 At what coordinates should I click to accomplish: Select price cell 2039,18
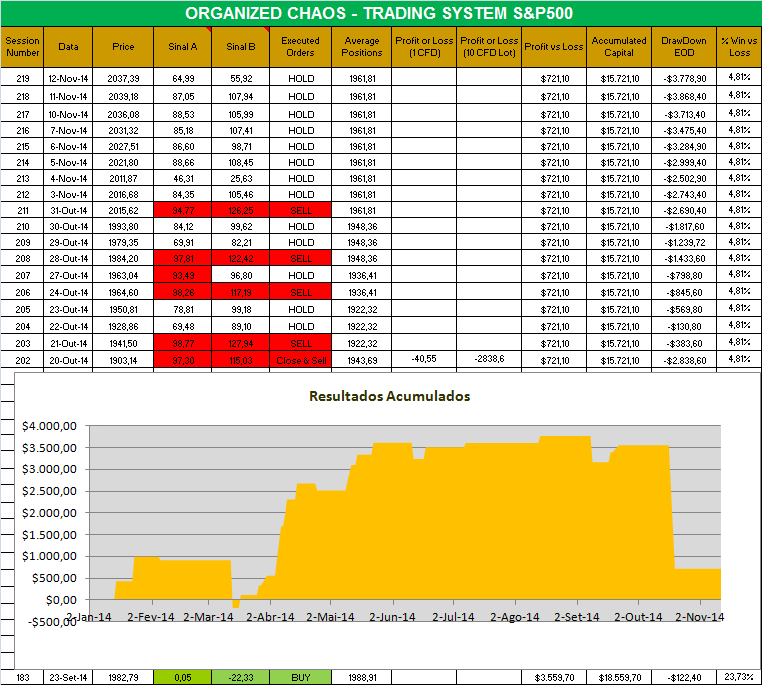123,96
